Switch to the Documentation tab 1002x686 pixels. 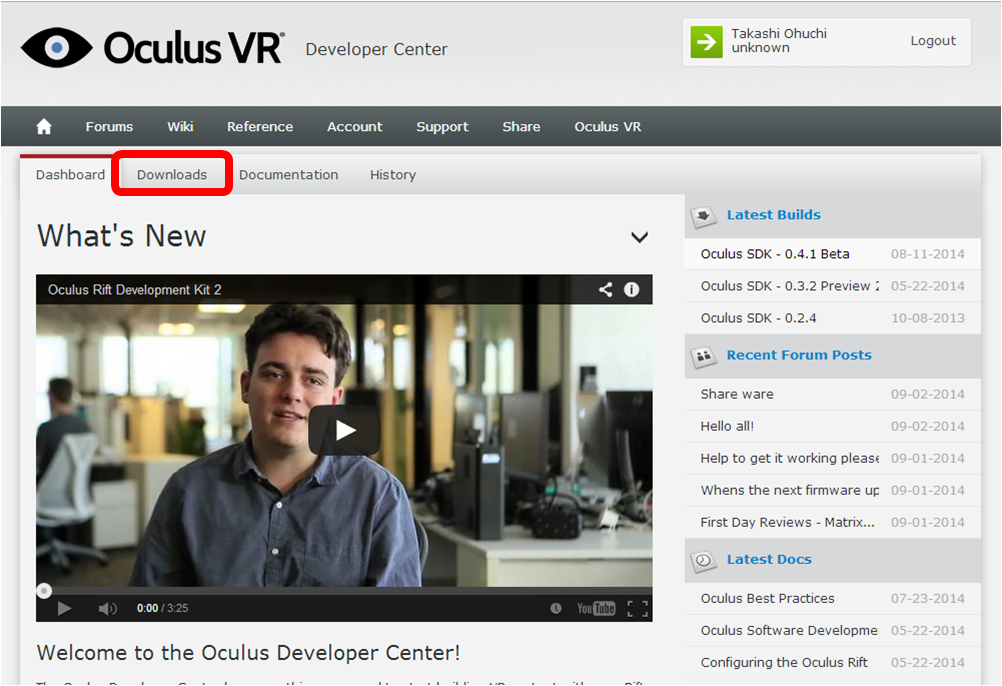(288, 174)
